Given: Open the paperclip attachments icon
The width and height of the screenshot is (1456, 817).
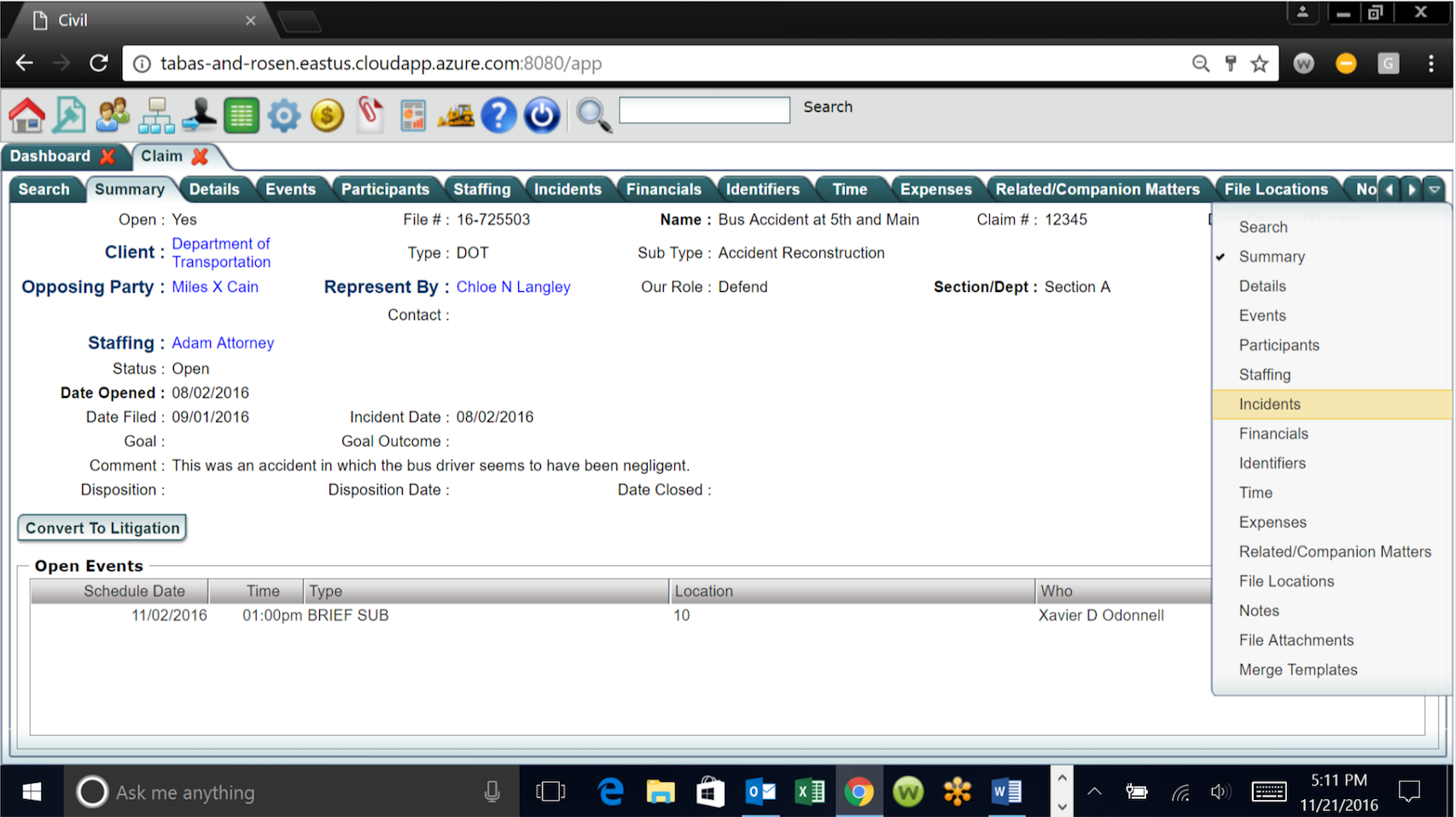Looking at the screenshot, I should [370, 114].
